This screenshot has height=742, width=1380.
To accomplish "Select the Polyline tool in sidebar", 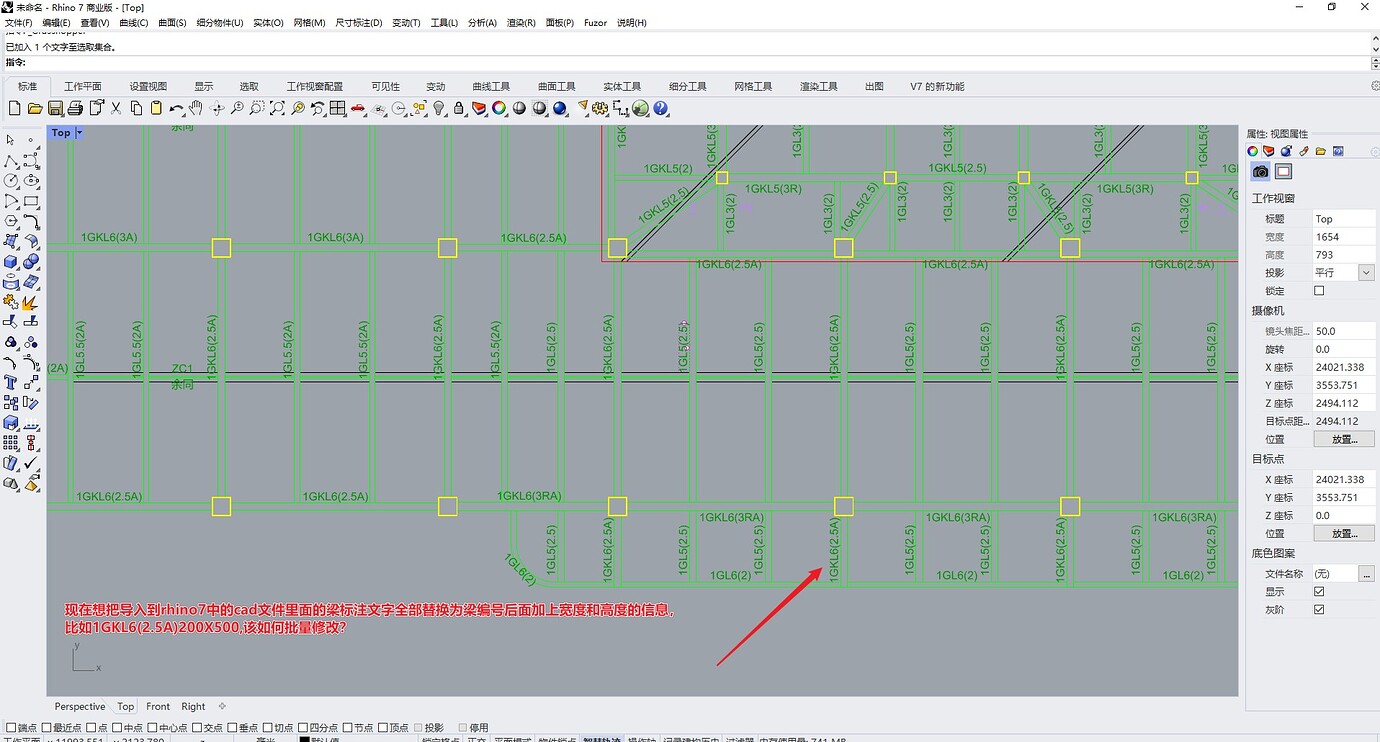I will (x=11, y=161).
